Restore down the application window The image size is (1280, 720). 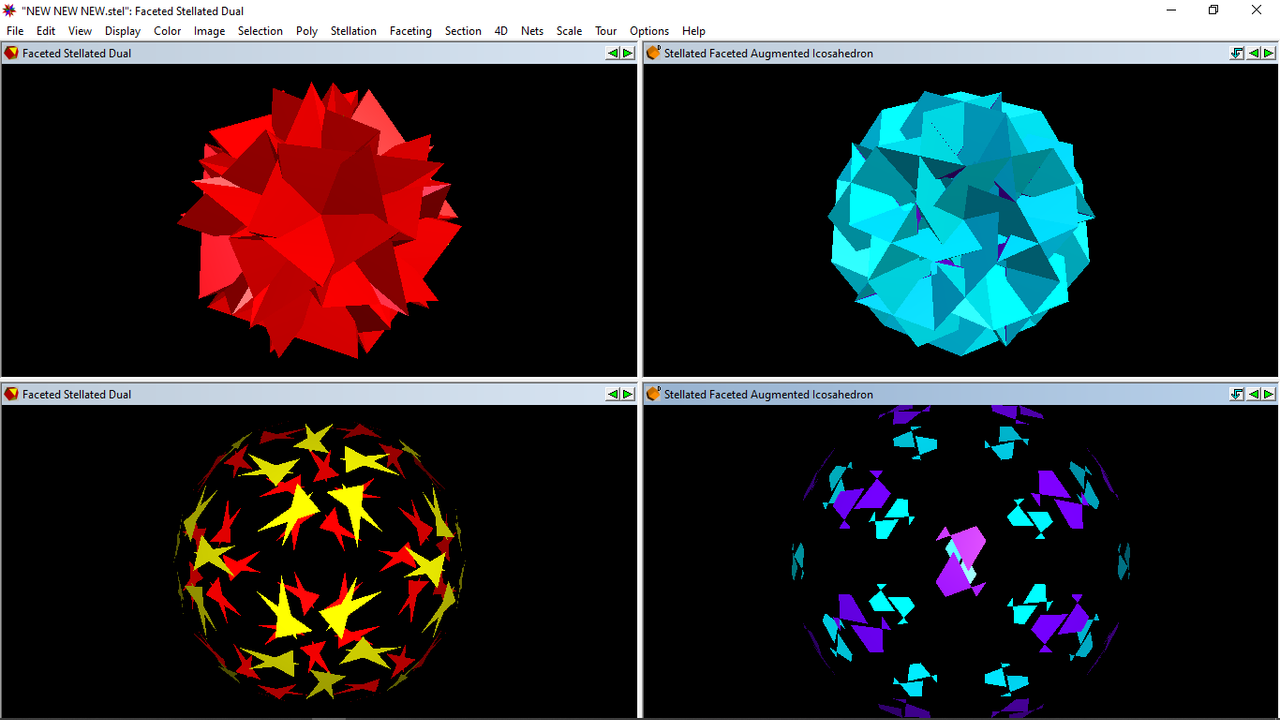[x=1213, y=10]
